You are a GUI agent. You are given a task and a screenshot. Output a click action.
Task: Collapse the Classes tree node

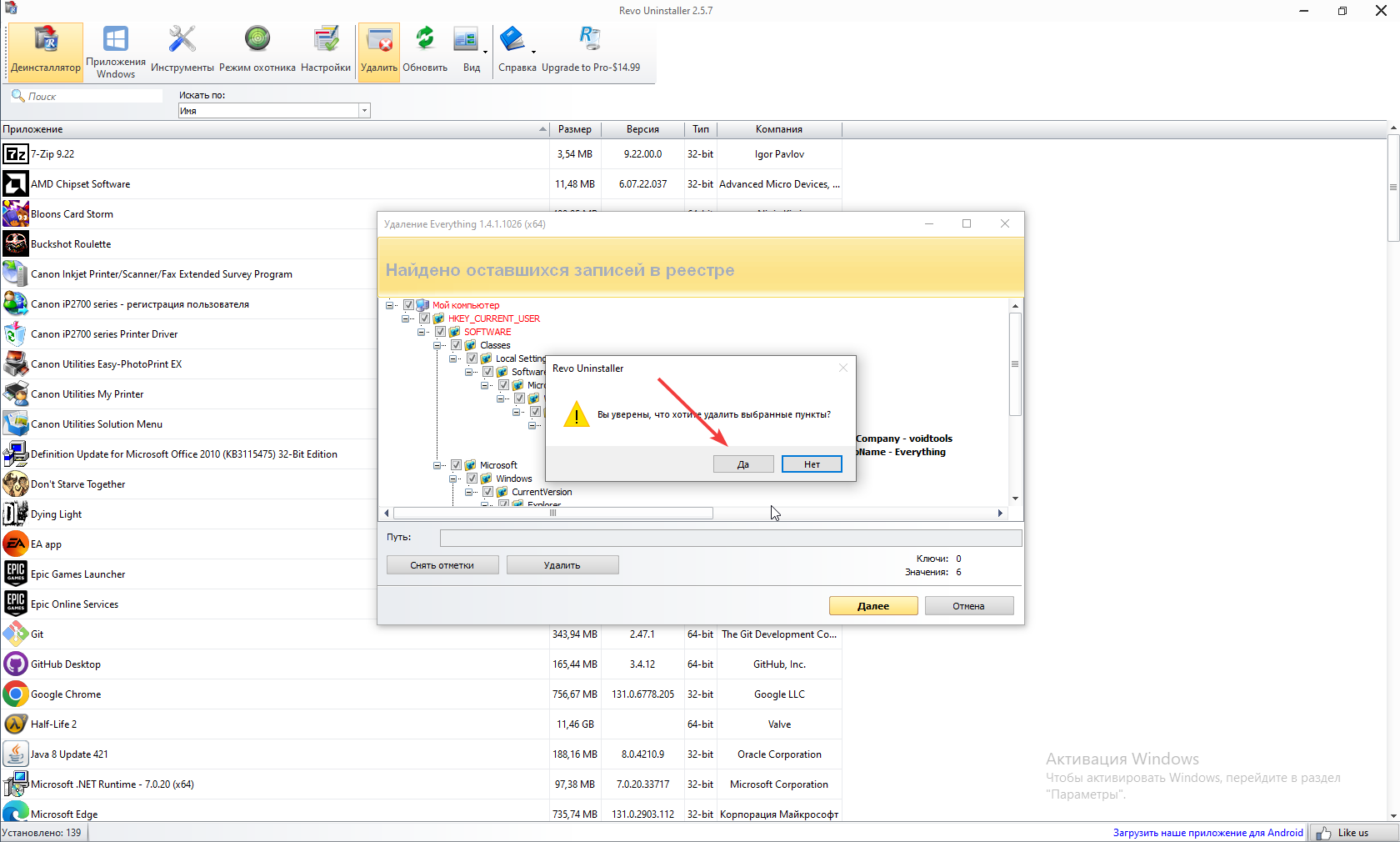coord(437,345)
